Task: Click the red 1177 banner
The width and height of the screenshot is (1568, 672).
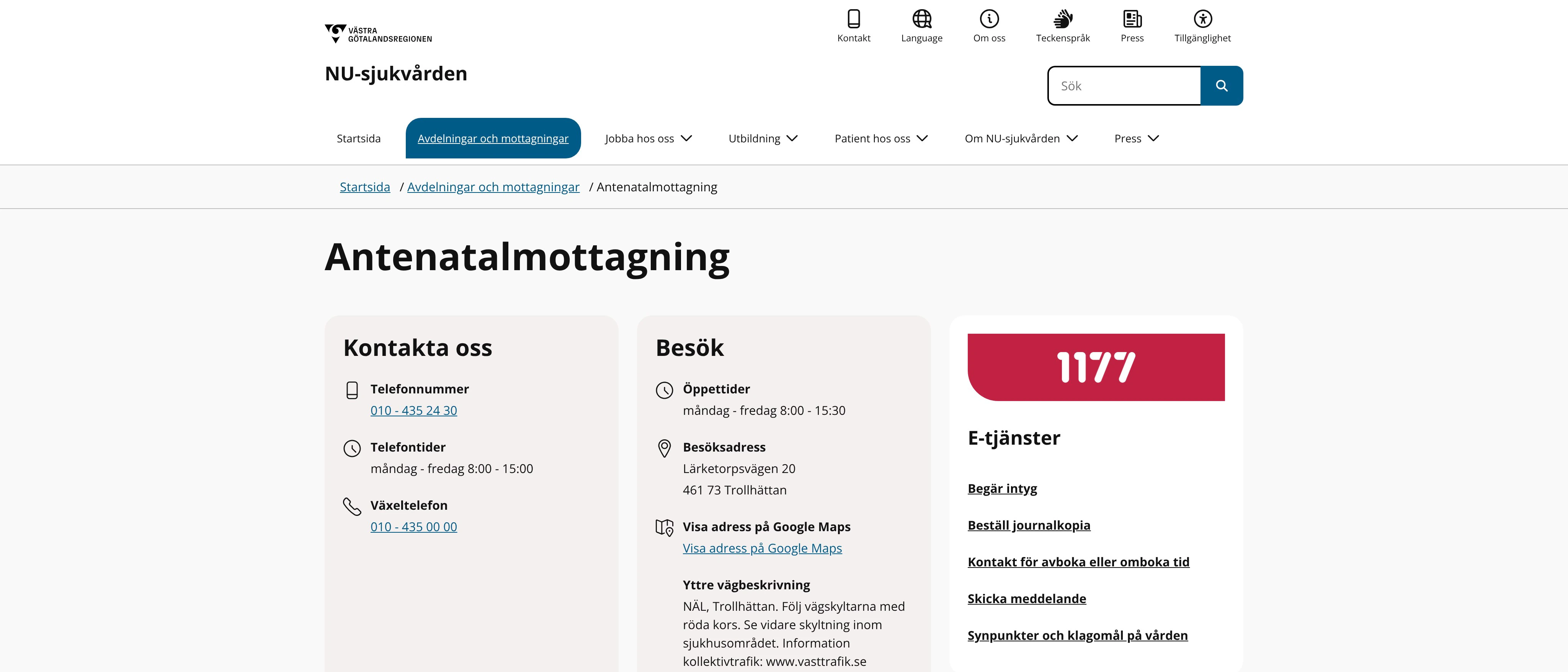Action: click(1096, 367)
